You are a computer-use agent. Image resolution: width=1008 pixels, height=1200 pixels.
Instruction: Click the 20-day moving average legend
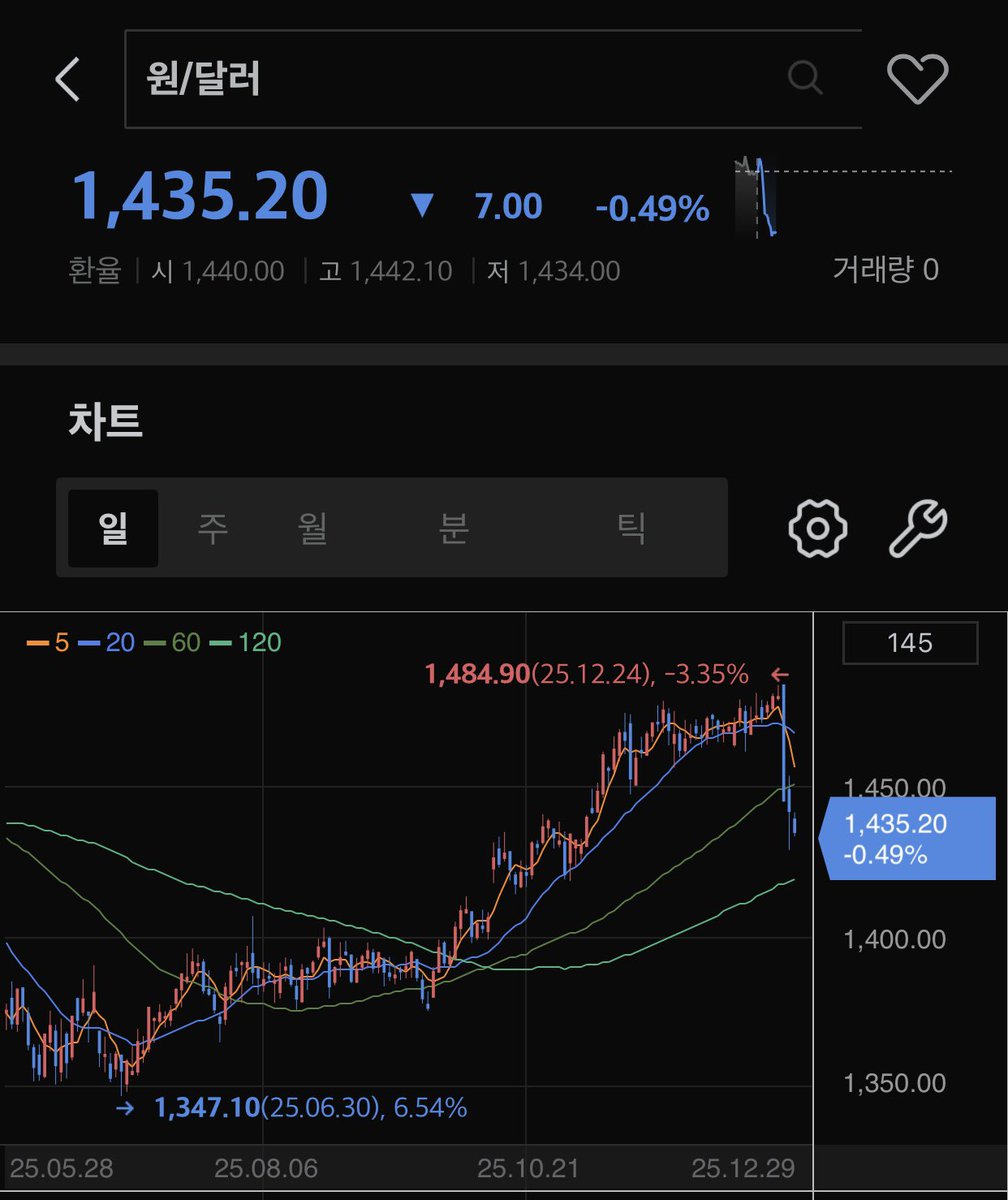point(106,642)
